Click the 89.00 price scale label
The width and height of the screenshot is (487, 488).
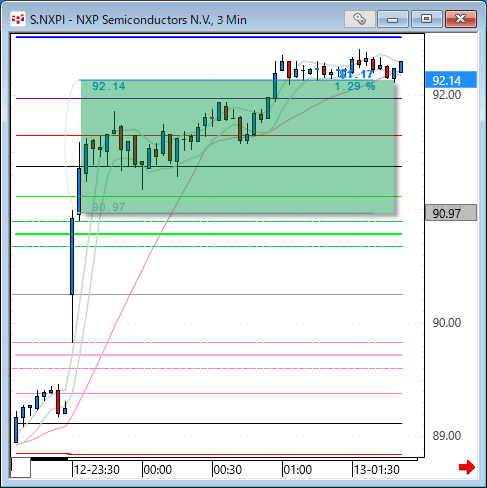coord(446,436)
